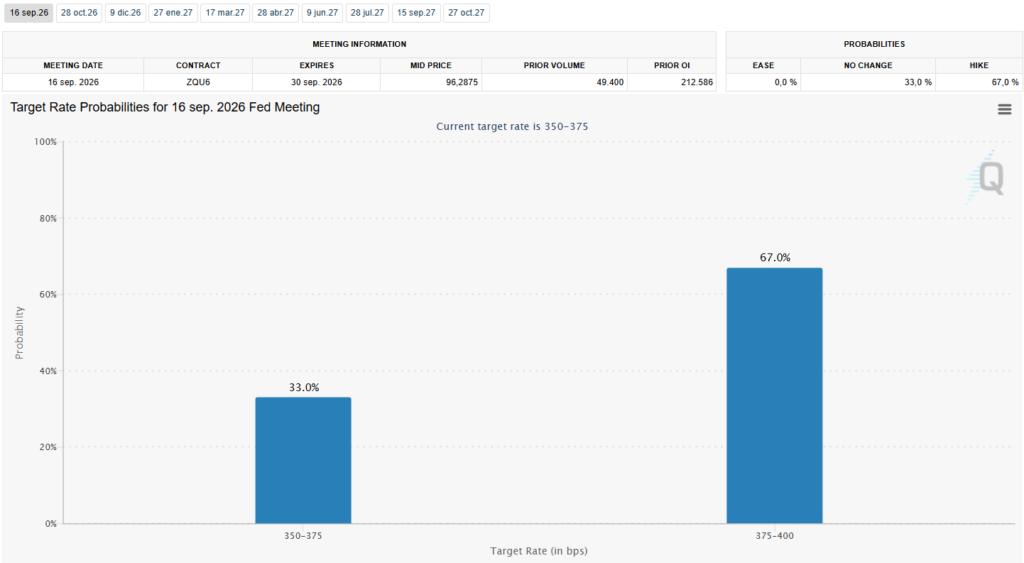This screenshot has height=563, width=1024.
Task: Click the 20% y-axis tick label
Action: [x=48, y=447]
